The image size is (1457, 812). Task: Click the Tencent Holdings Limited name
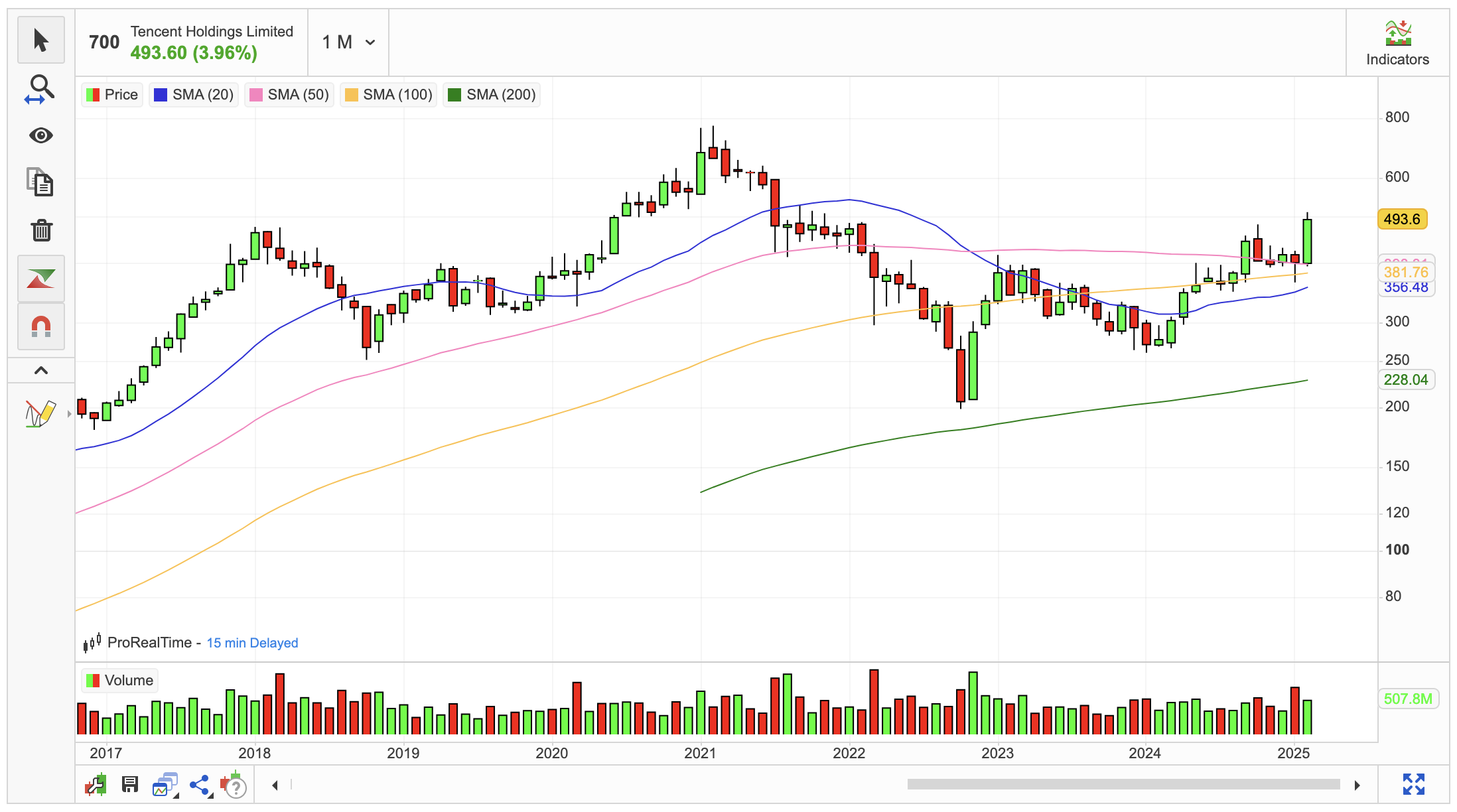pyautogui.click(x=212, y=31)
